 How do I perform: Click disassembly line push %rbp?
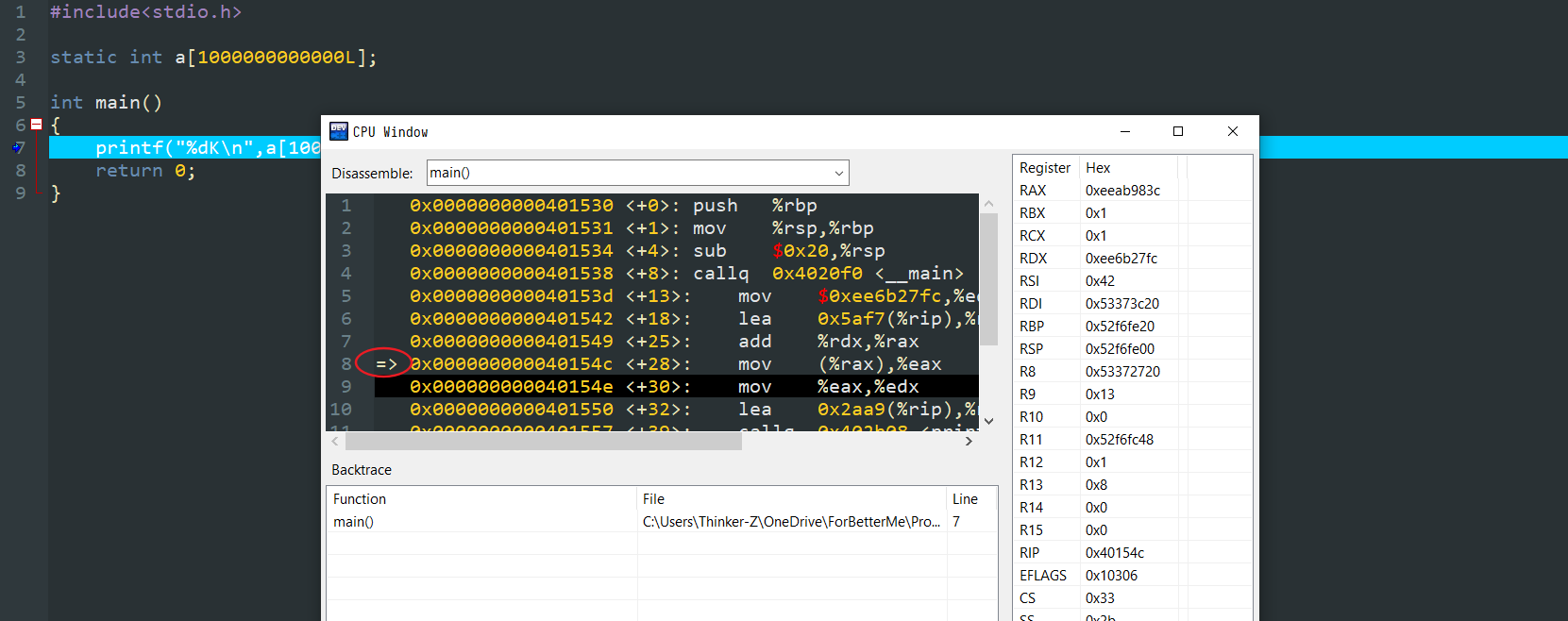[676, 205]
